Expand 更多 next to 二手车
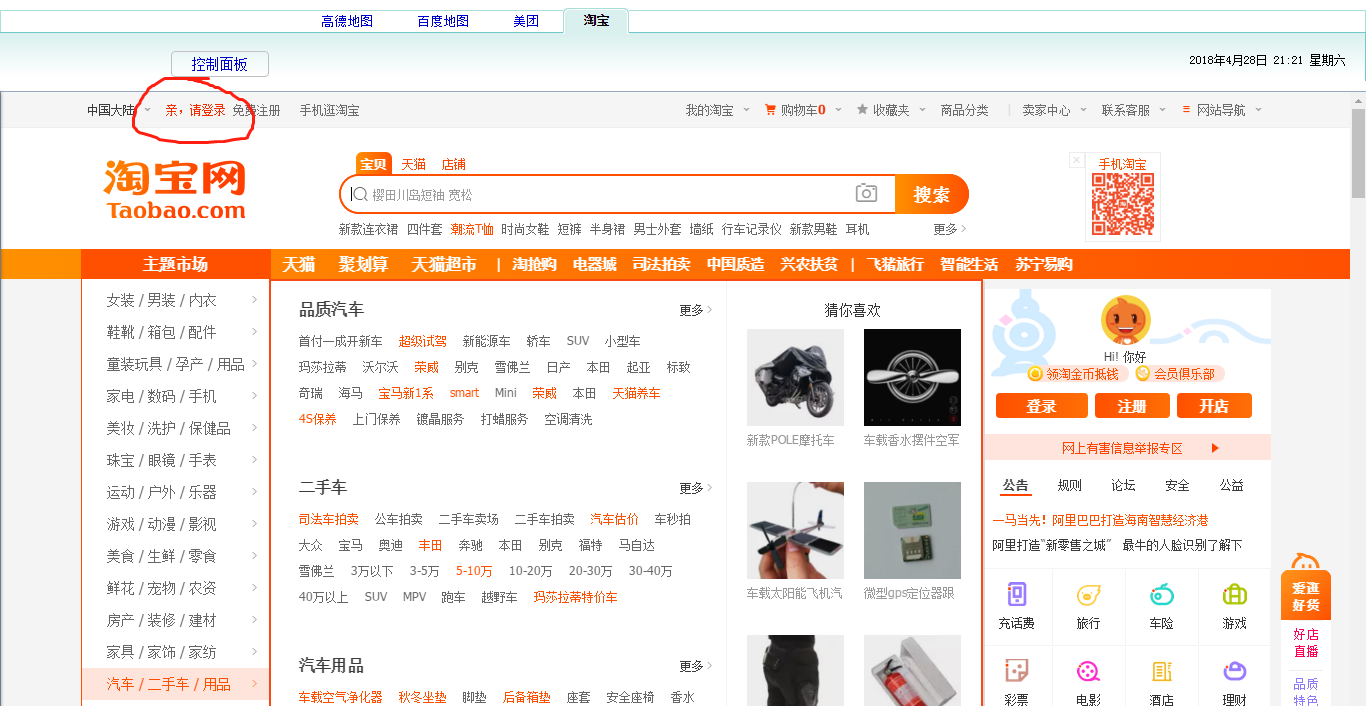This screenshot has width=1366, height=706. click(x=696, y=488)
